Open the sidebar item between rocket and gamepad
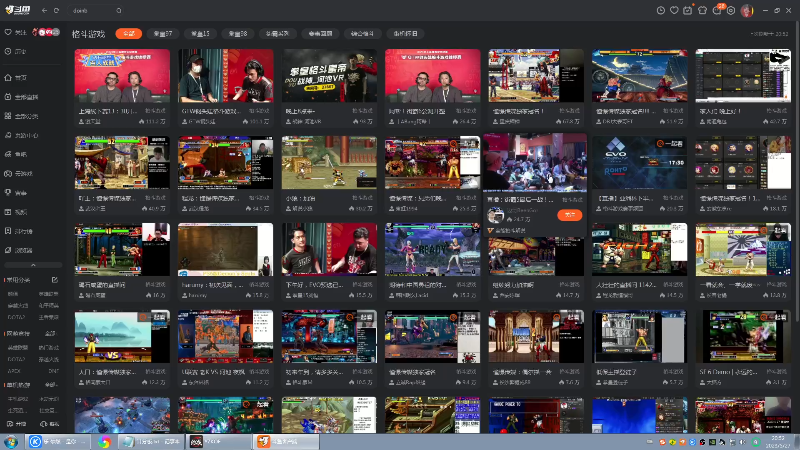Screen dimensions: 800x450 point(16,154)
